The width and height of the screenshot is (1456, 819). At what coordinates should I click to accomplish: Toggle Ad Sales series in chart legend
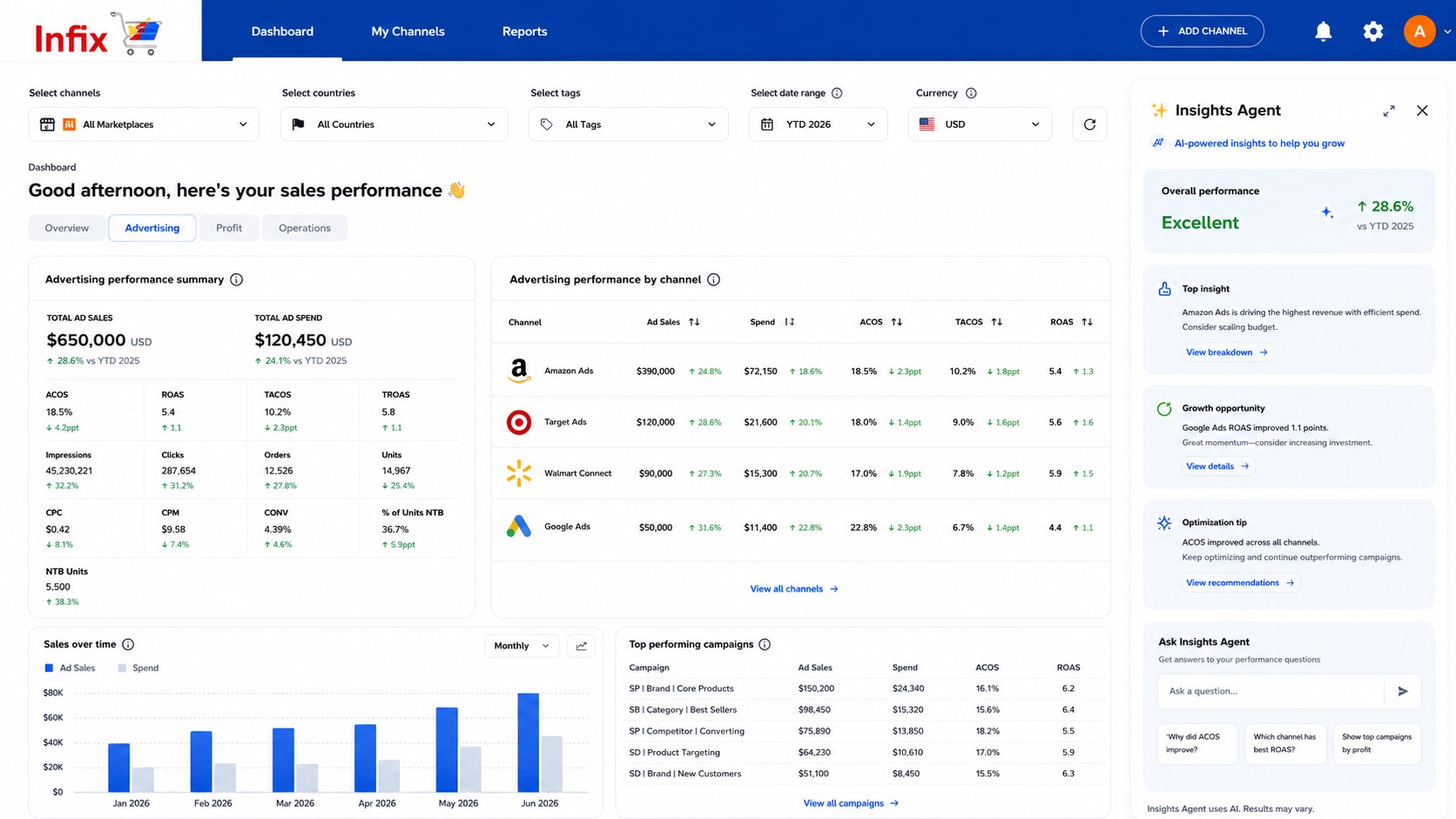coord(70,668)
